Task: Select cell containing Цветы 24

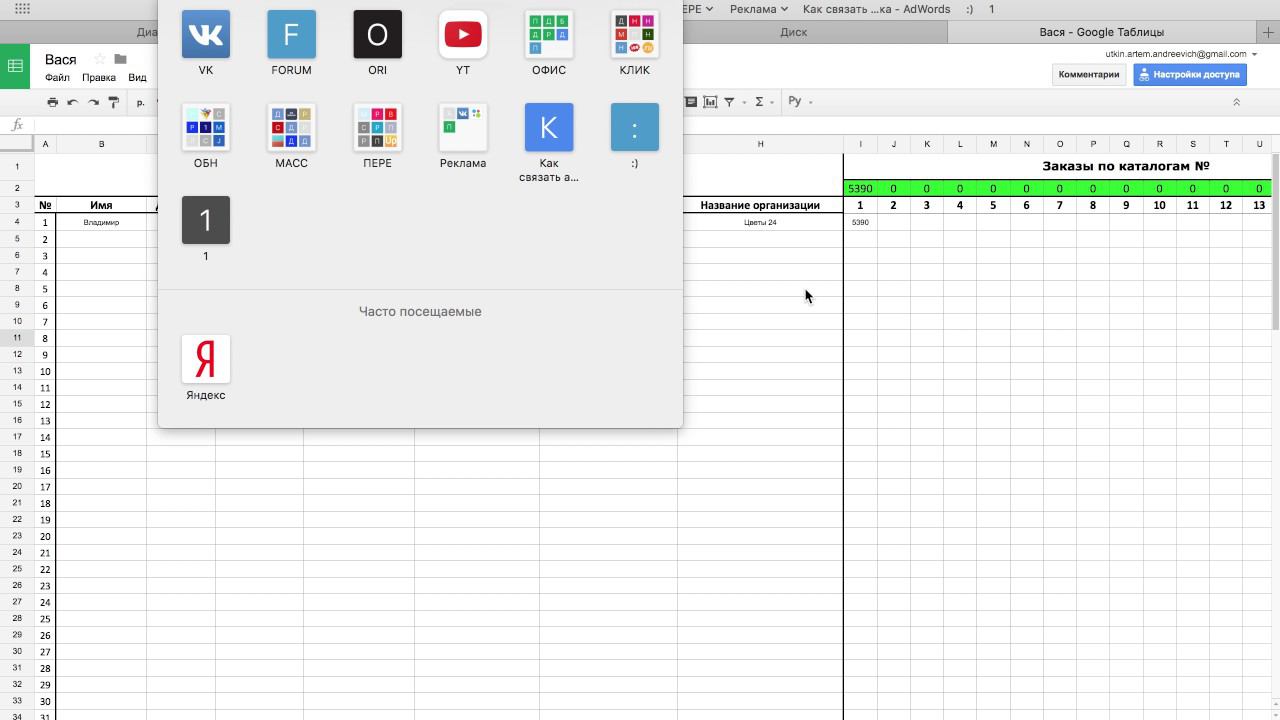Action: click(x=760, y=222)
